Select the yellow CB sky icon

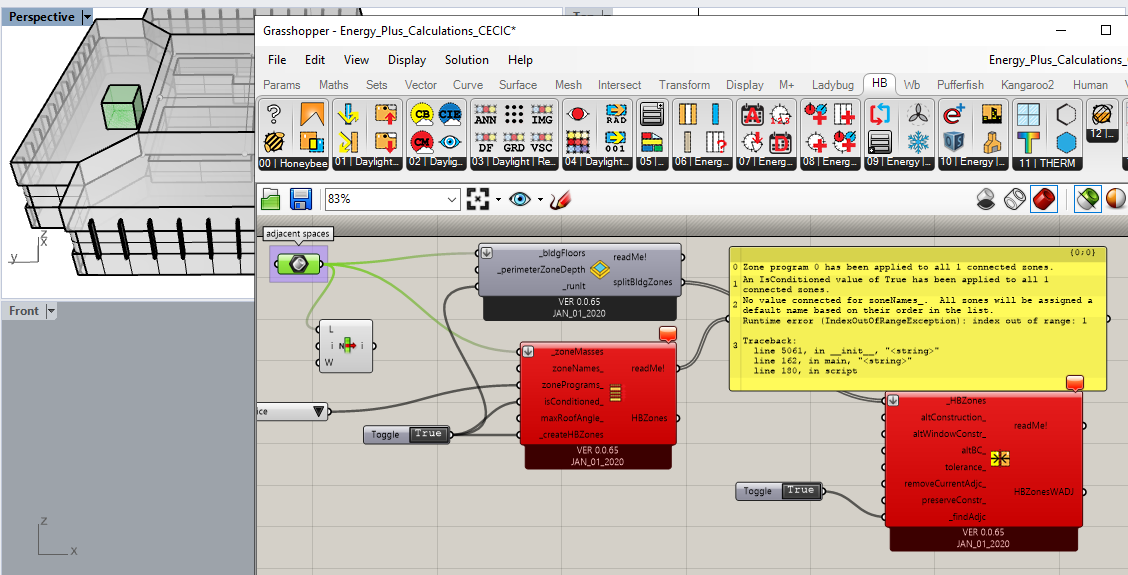422,114
